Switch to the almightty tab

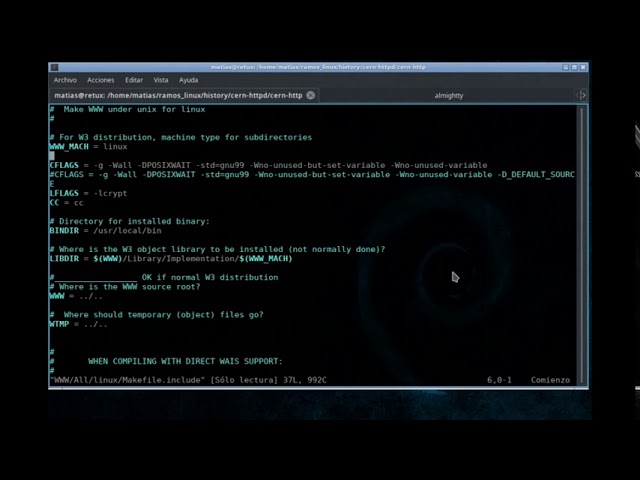tap(449, 96)
